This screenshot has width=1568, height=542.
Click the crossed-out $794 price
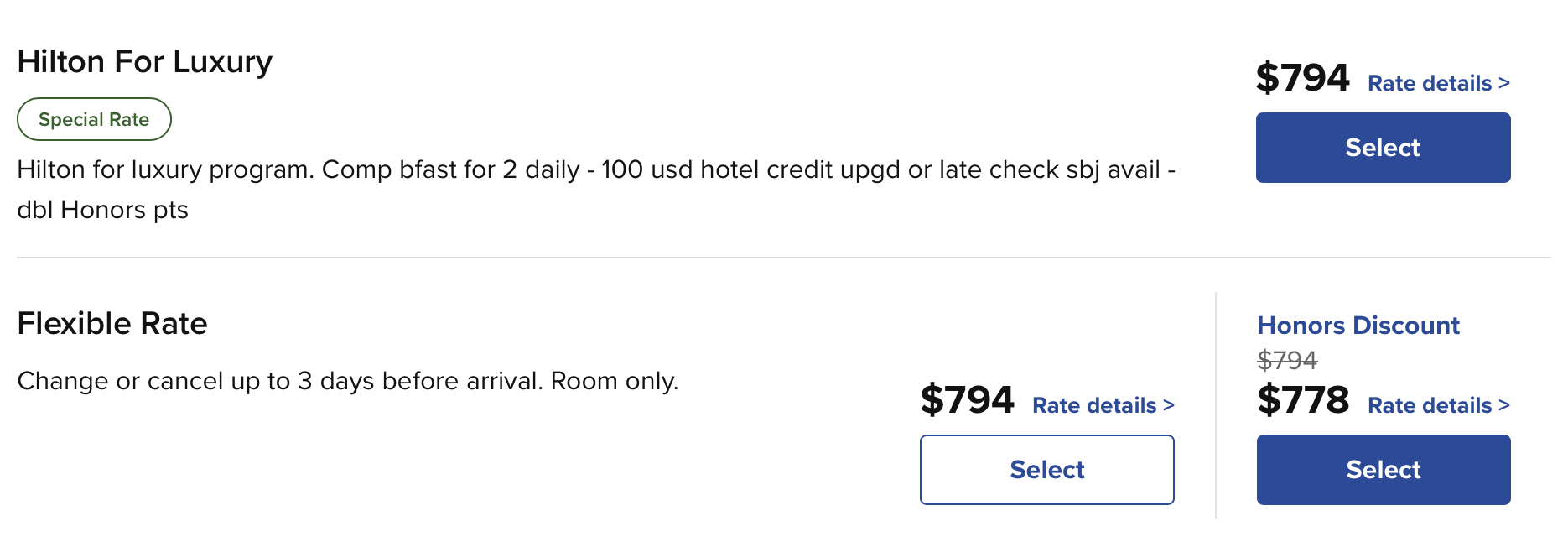click(x=1287, y=360)
